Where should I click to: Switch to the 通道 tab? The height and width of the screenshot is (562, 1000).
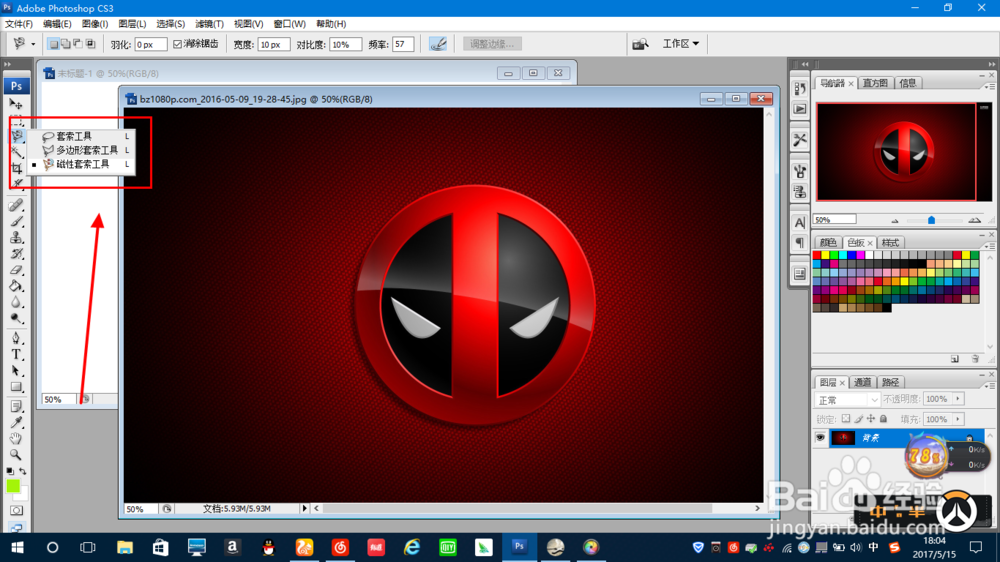862,382
